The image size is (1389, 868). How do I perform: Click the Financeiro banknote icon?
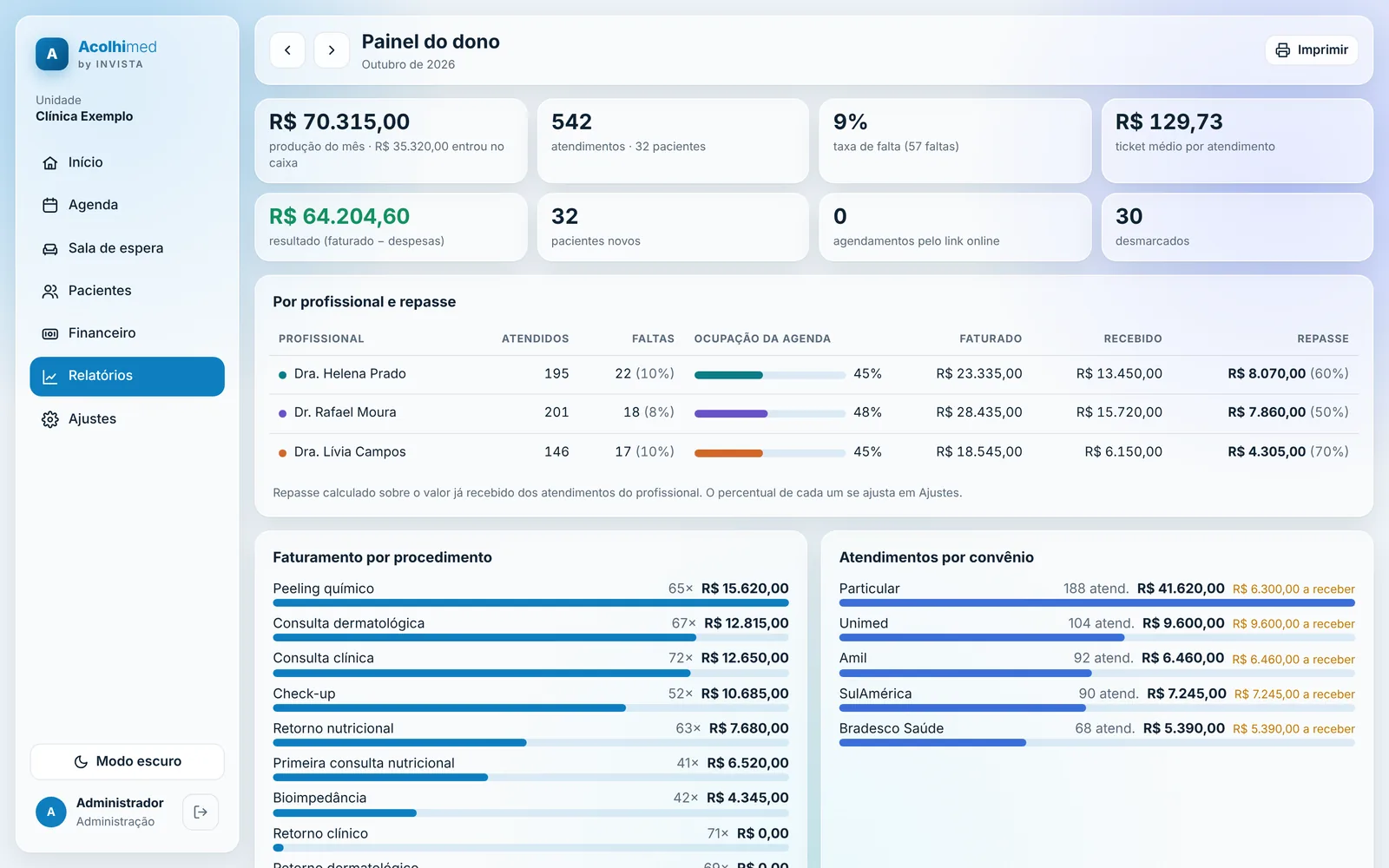[x=50, y=334]
